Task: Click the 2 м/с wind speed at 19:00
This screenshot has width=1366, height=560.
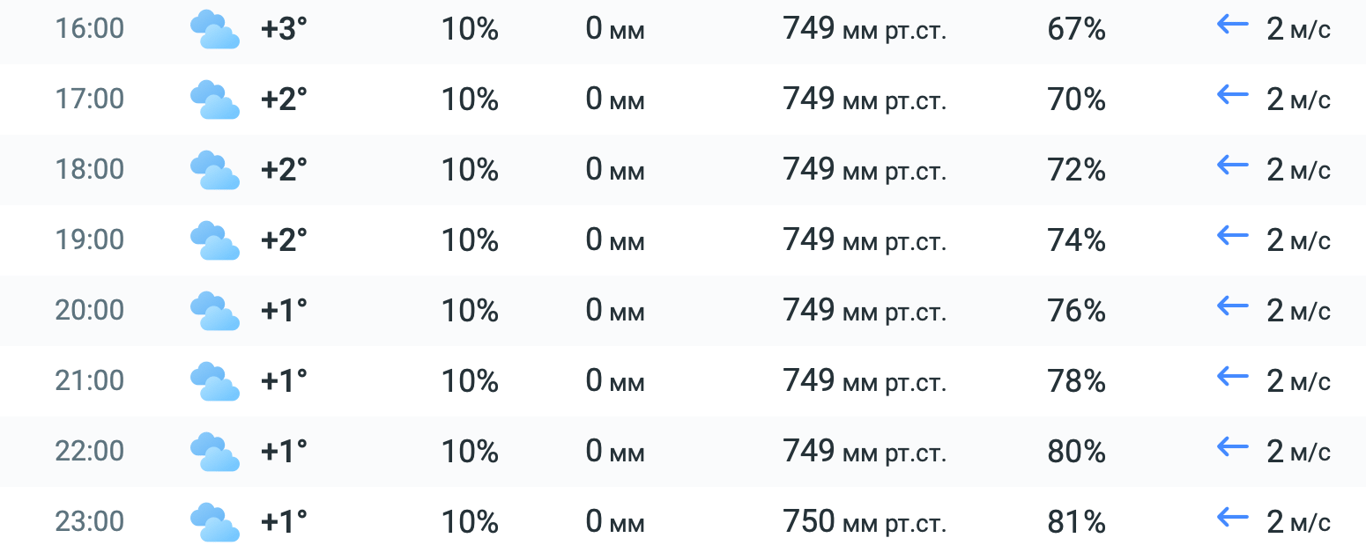Action: click(1298, 241)
